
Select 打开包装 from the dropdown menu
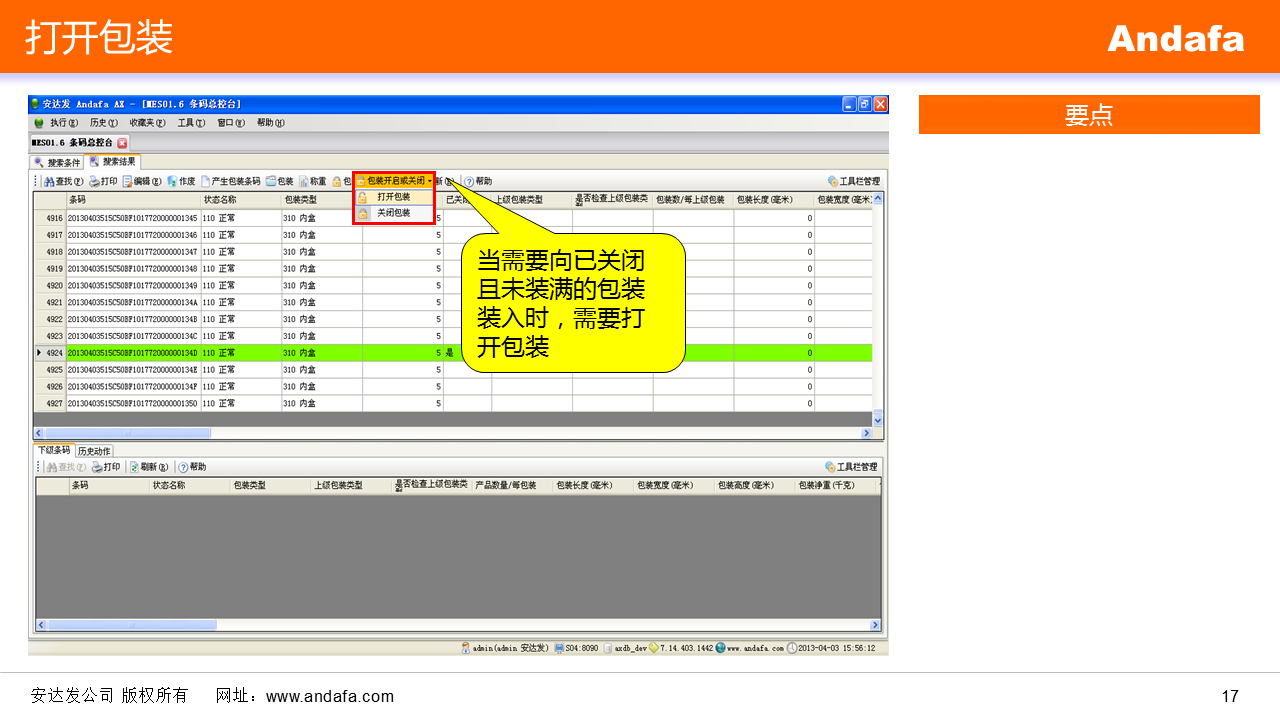point(393,197)
